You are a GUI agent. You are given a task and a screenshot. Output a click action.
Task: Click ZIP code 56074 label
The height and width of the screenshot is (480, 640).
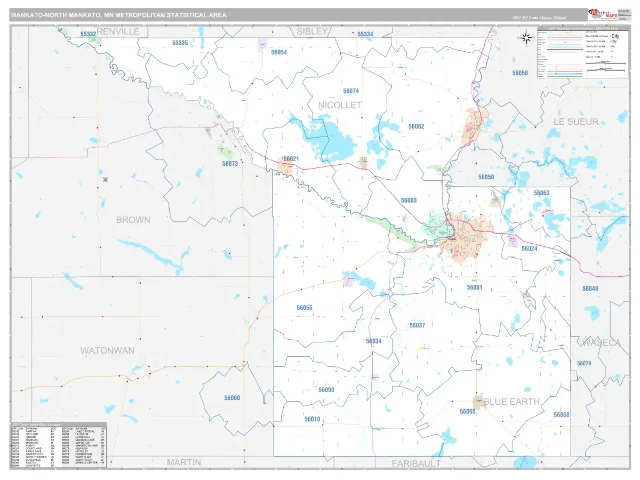coord(351,91)
